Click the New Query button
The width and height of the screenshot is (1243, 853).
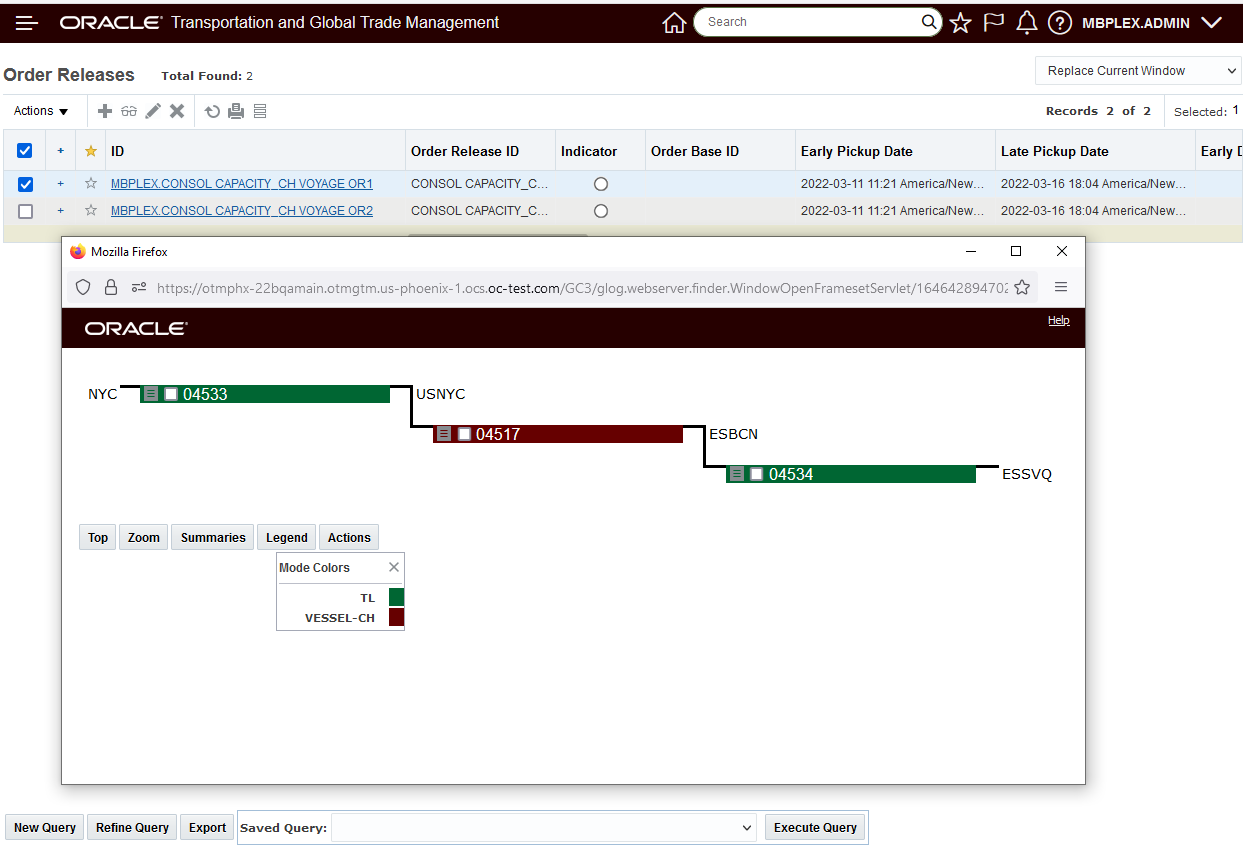click(x=45, y=828)
